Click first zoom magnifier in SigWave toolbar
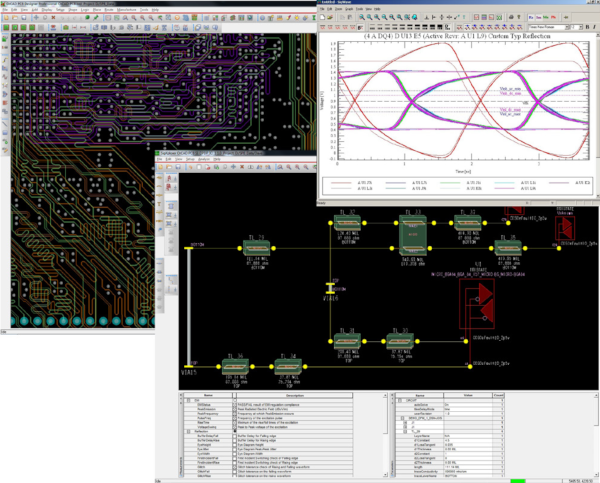600x483 pixels. click(x=362, y=17)
